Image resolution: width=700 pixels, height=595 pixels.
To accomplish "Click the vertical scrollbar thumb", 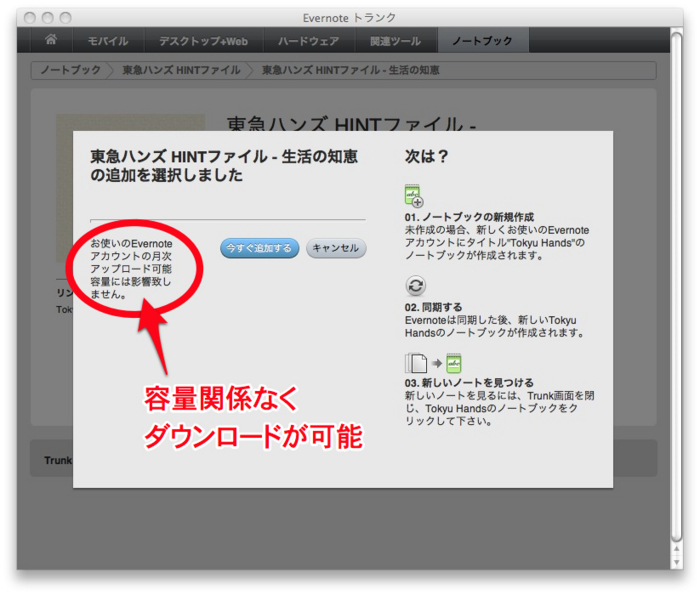I will (676, 287).
